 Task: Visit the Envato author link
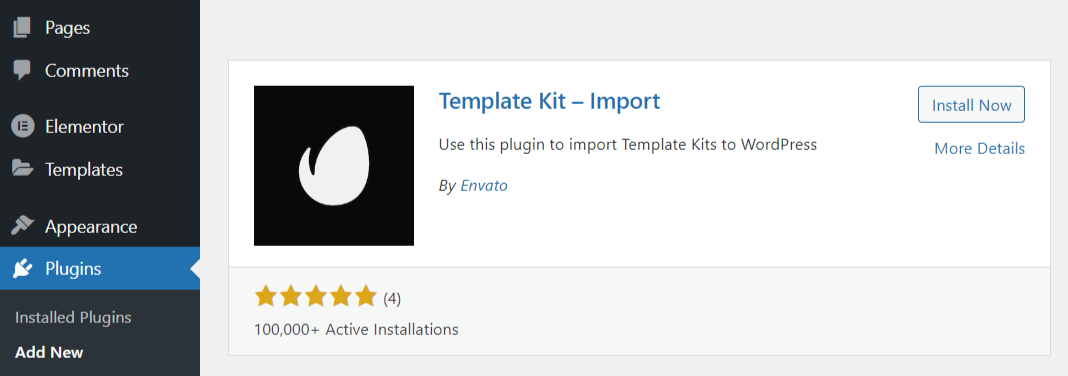click(484, 185)
